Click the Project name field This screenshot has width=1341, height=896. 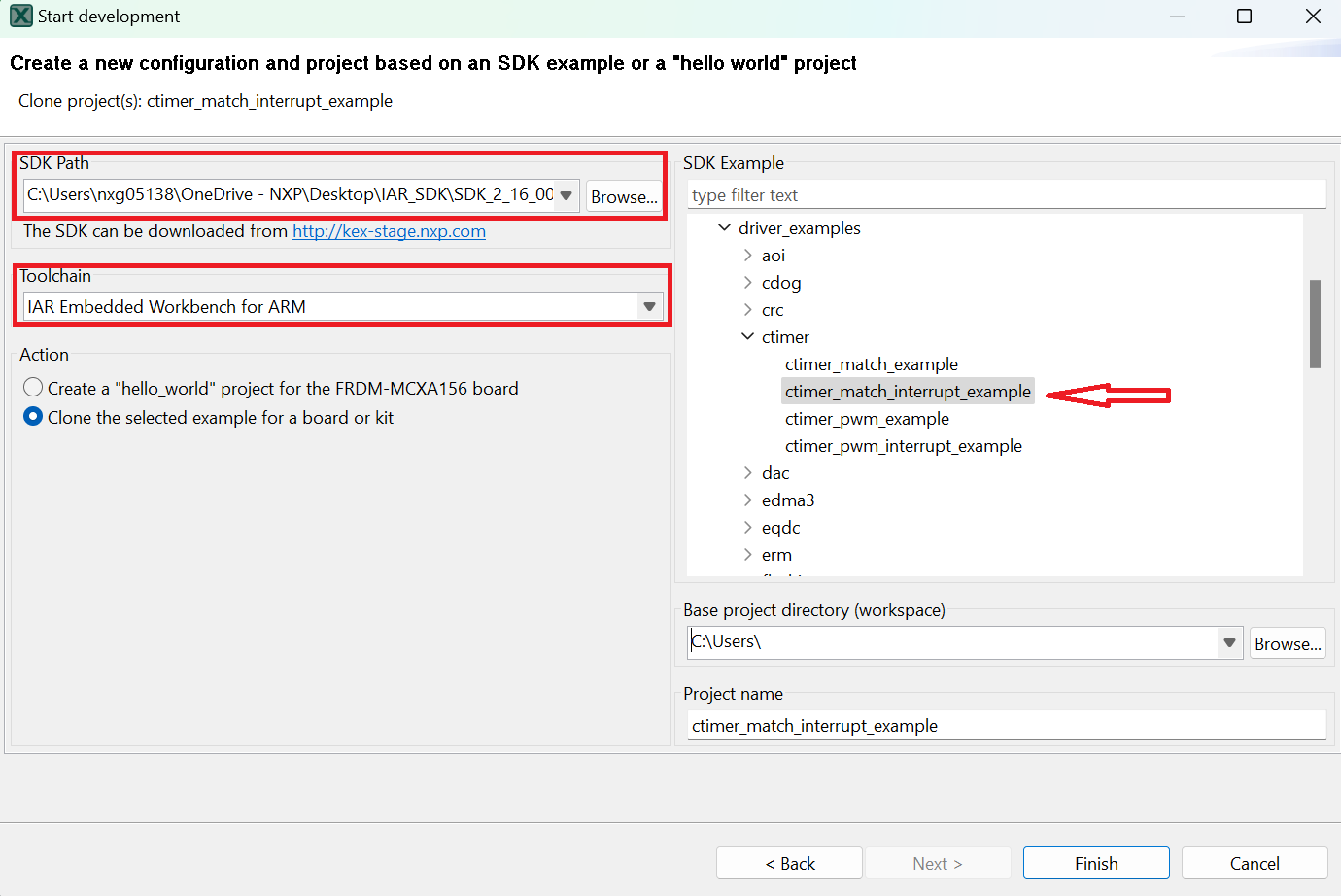pyautogui.click(x=1007, y=725)
